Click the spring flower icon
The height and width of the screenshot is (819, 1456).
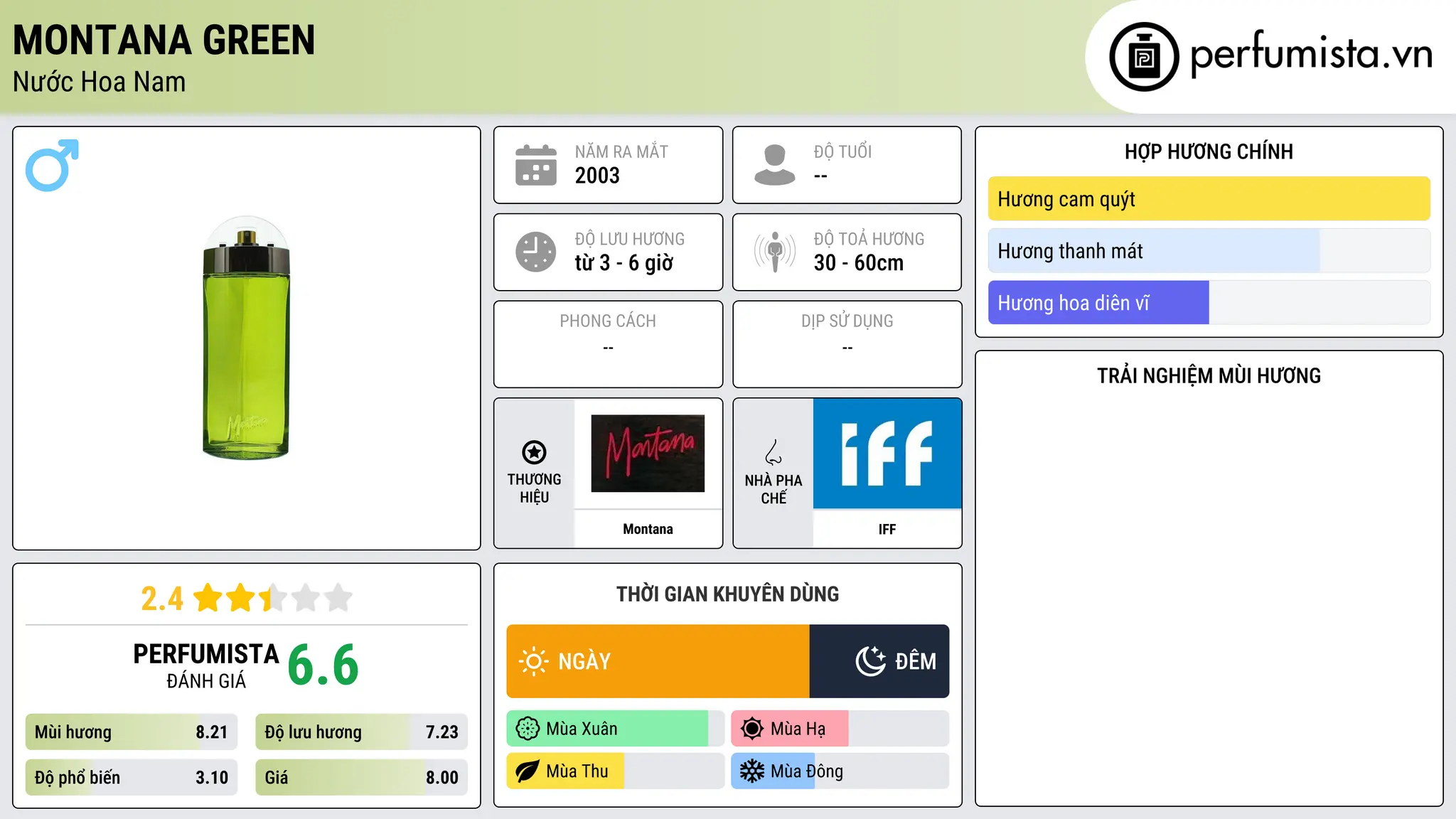click(x=528, y=729)
